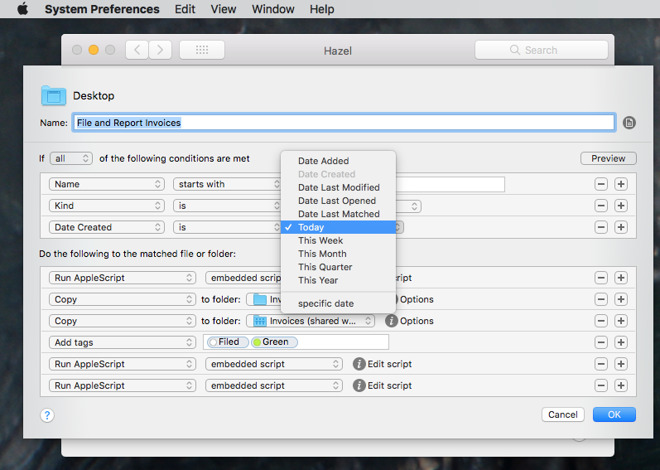Open the Add tags action dropdown

[x=122, y=343]
